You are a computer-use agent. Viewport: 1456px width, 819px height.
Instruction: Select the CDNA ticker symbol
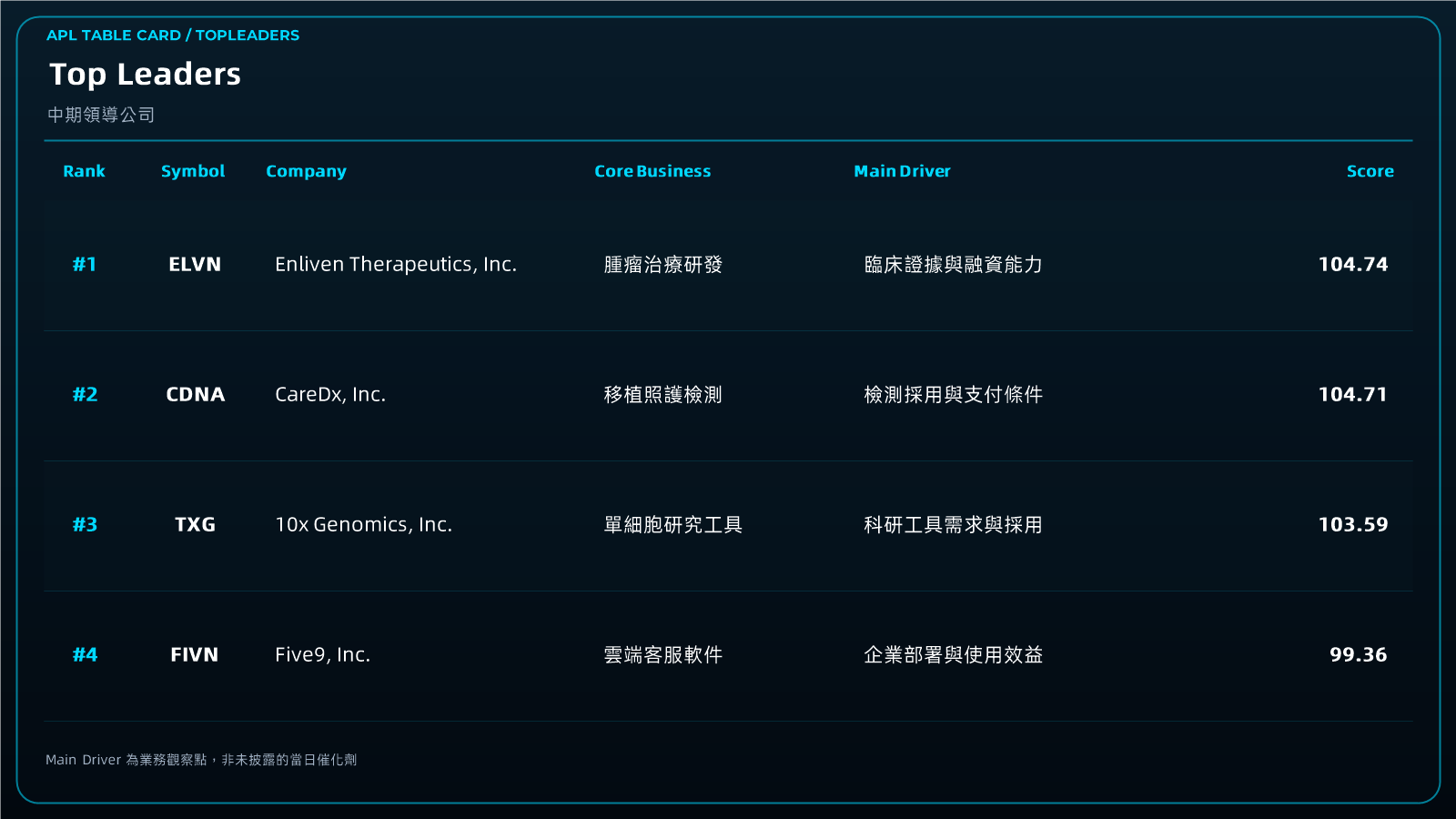coord(195,394)
